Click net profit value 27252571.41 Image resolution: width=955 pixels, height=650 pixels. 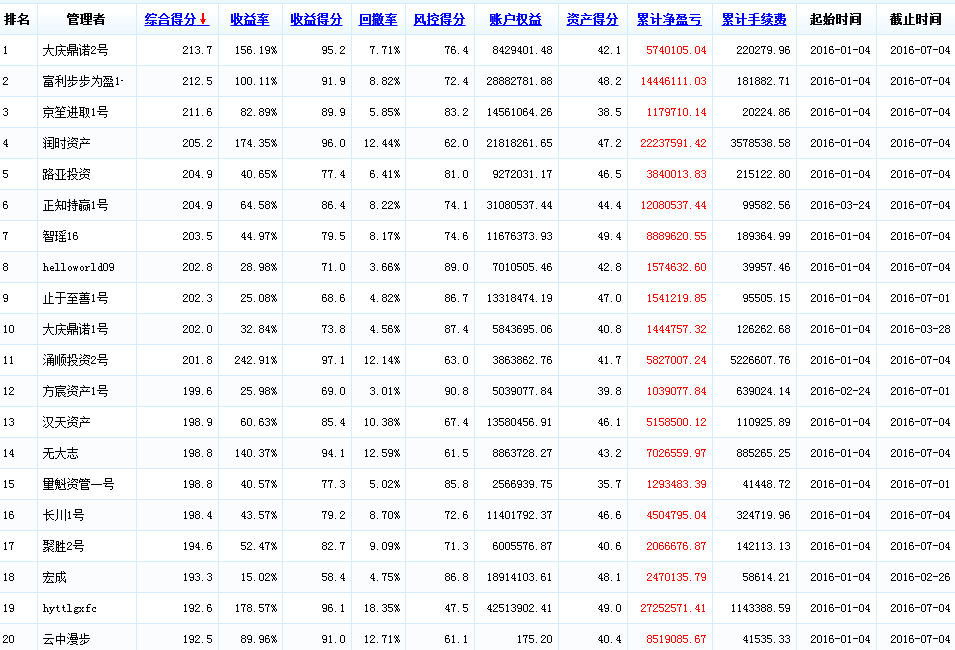click(x=673, y=608)
